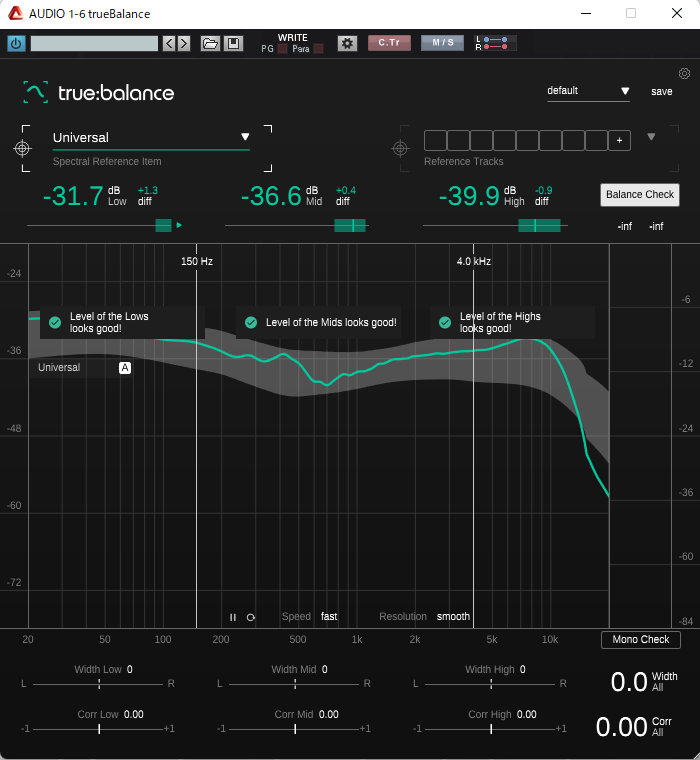The image size is (700, 760).
Task: Save preset with floppy disk icon
Action: [233, 44]
